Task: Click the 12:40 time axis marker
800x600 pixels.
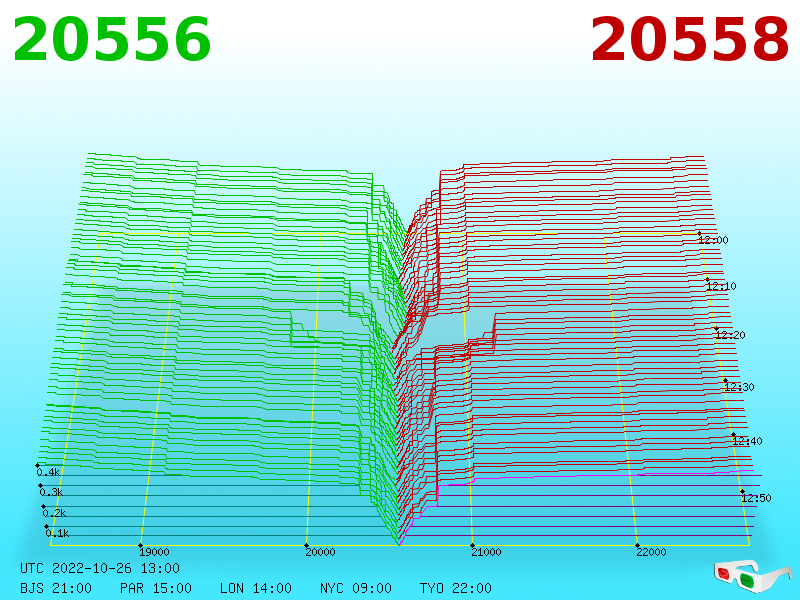Action: tap(747, 441)
